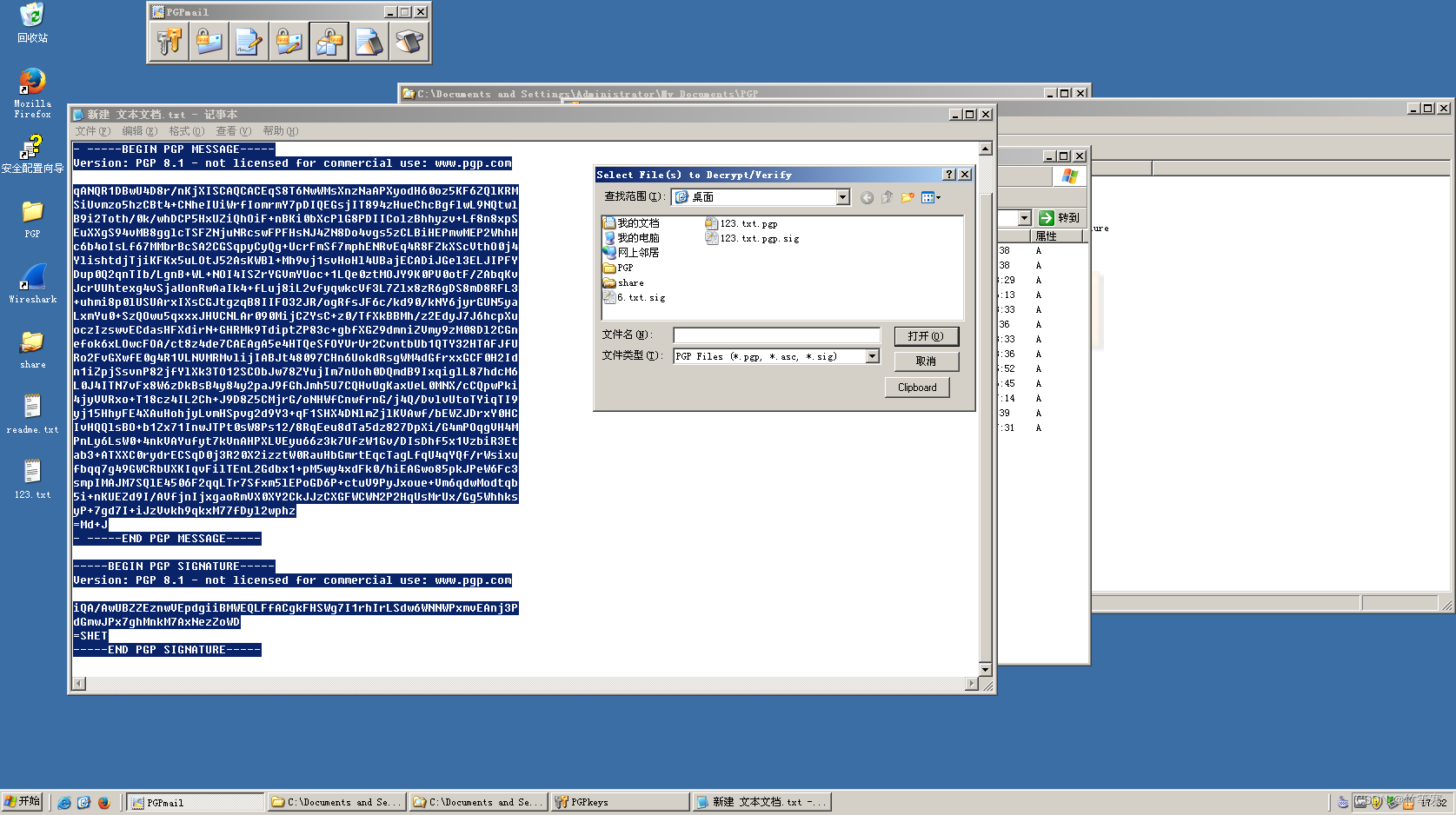
Task: Select 123.txt.pgp file in dialog
Action: tap(741, 223)
